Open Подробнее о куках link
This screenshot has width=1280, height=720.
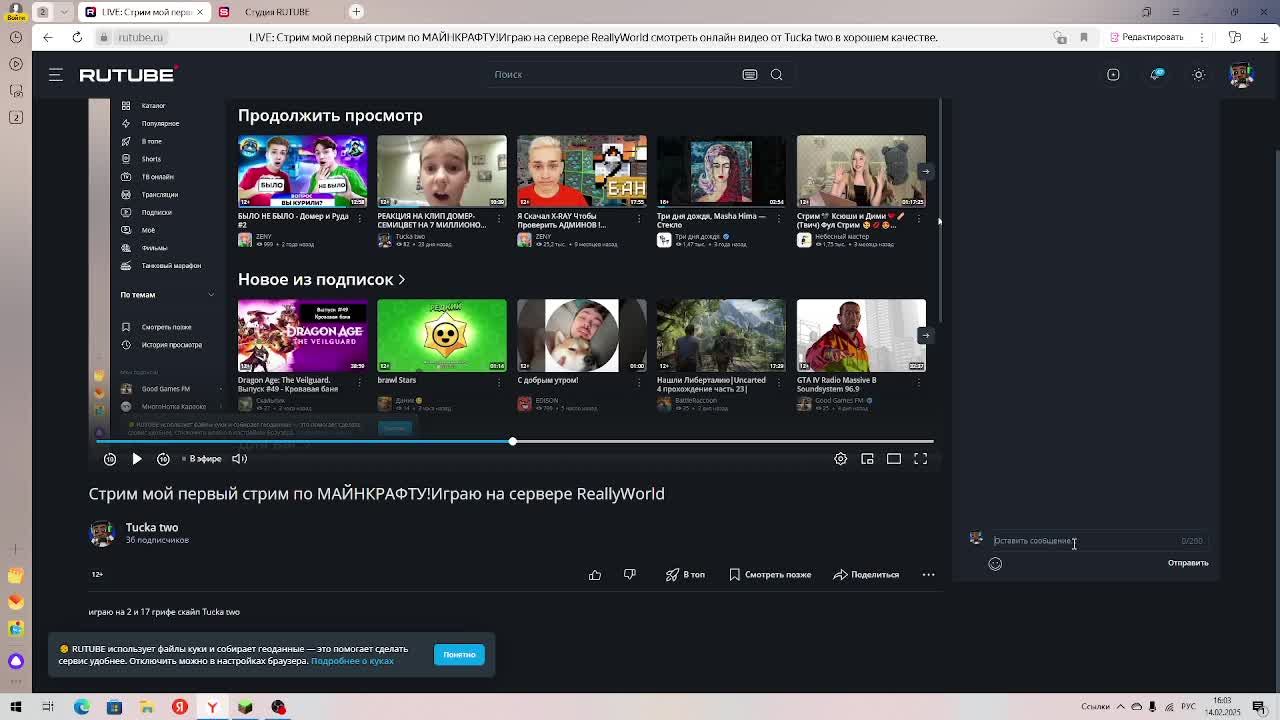[352, 661]
